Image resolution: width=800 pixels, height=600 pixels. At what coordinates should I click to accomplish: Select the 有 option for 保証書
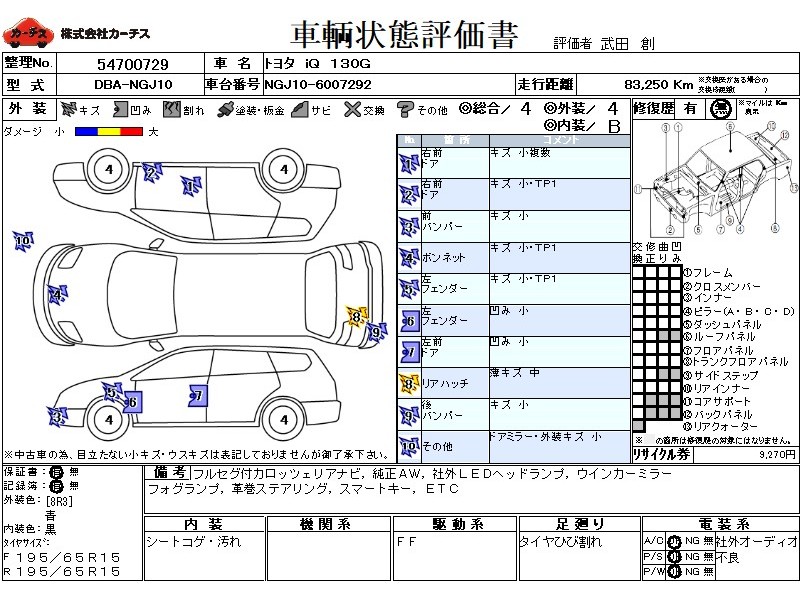[x=56, y=472]
